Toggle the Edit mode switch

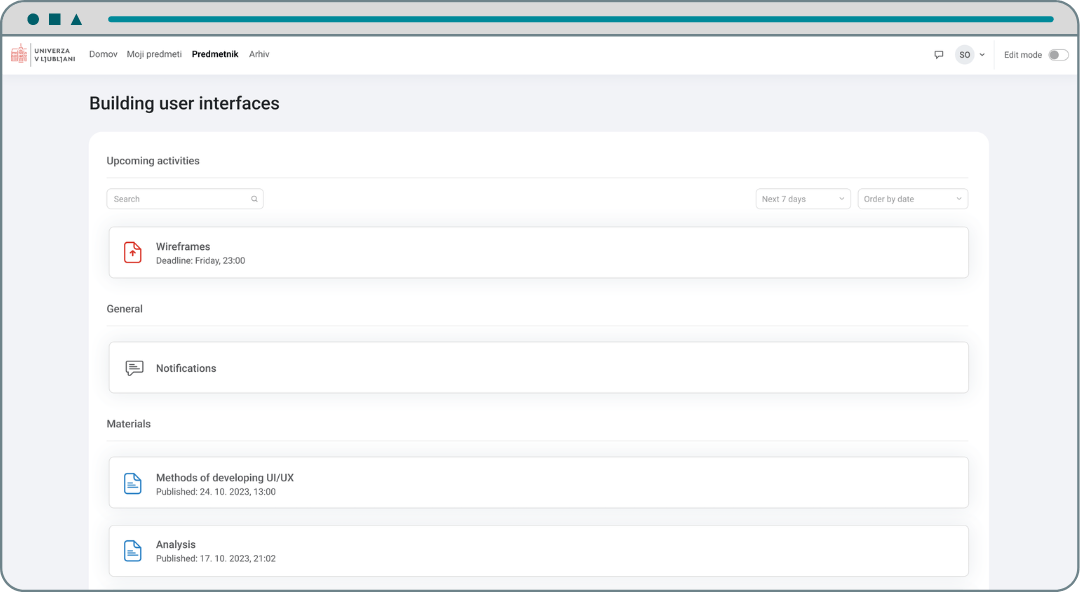1058,55
